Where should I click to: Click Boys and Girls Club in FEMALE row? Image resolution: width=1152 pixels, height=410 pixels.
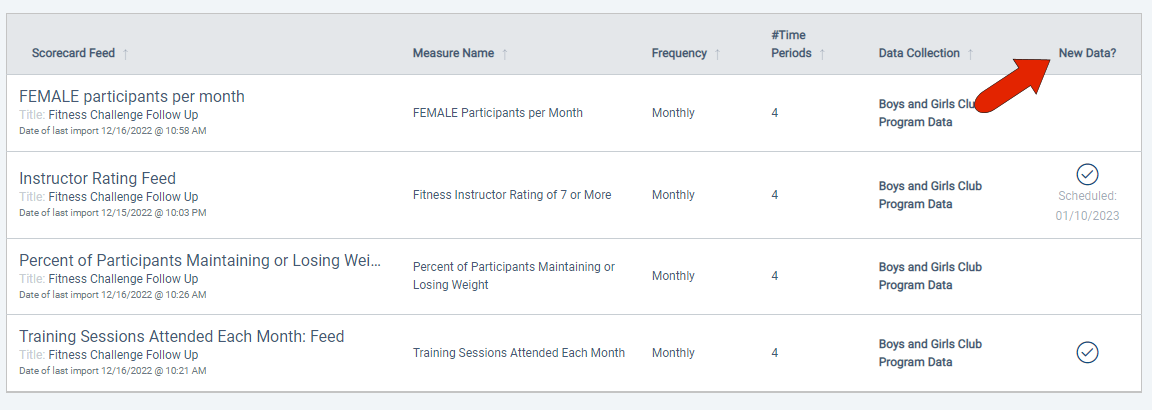click(x=930, y=104)
